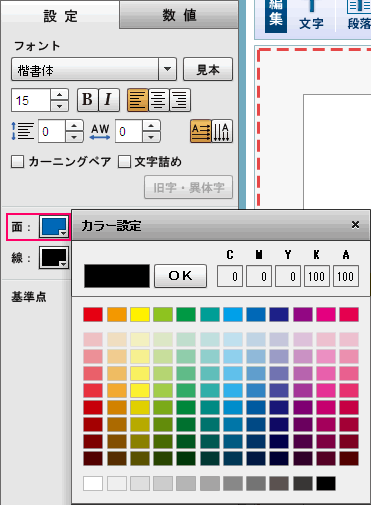Pick the palest pink swatch in first column
The width and height of the screenshot is (371, 505).
[93, 339]
